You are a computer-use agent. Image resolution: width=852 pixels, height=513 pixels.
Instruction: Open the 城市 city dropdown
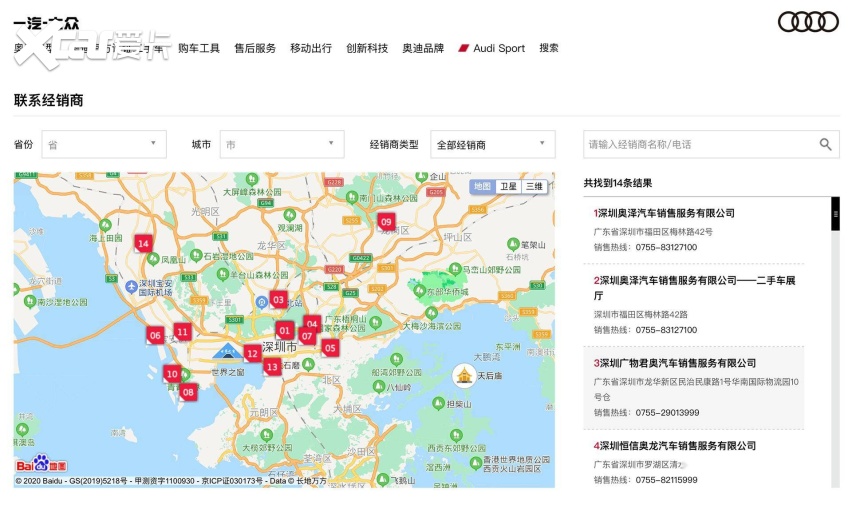[281, 144]
